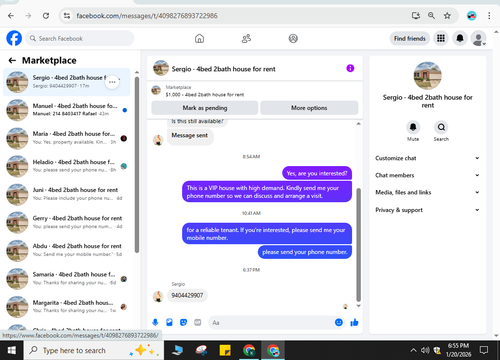The height and width of the screenshot is (360, 500).
Task: Bookmark this page with the star icon
Action: pos(447,16)
